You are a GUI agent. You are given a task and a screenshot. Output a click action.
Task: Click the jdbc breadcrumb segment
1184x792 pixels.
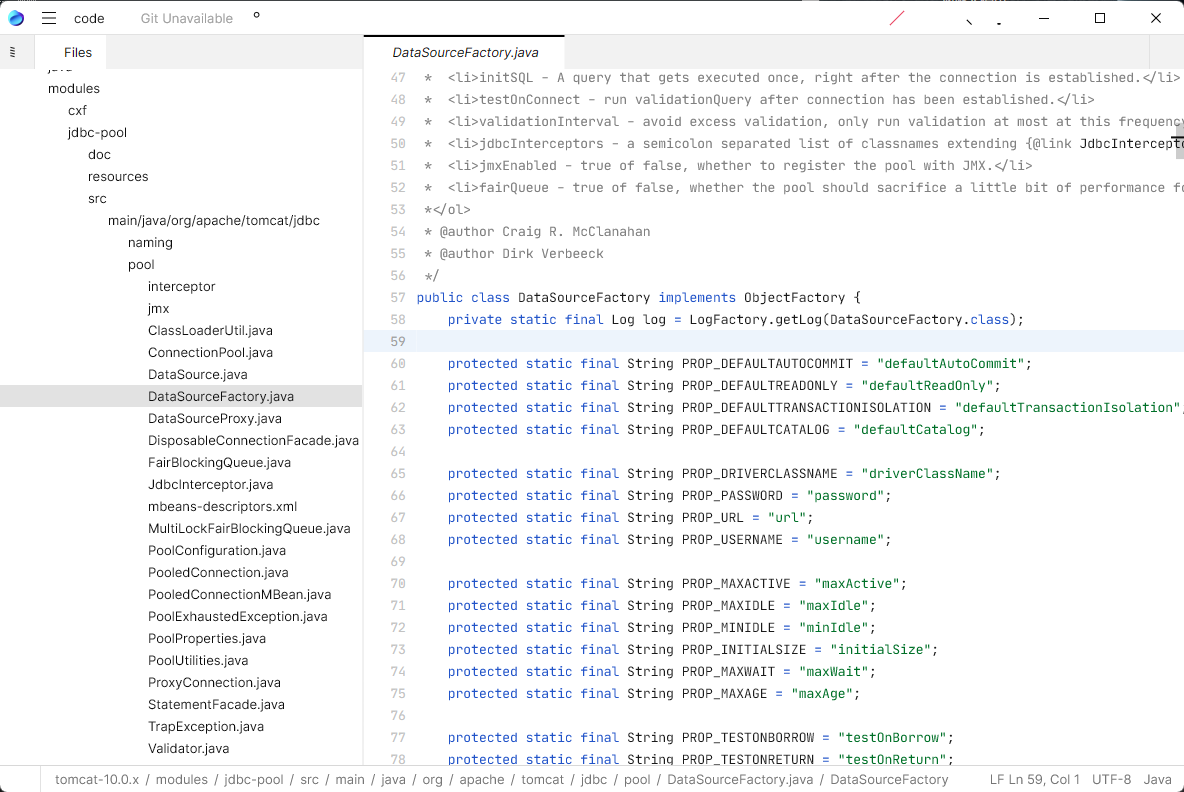tap(594, 779)
